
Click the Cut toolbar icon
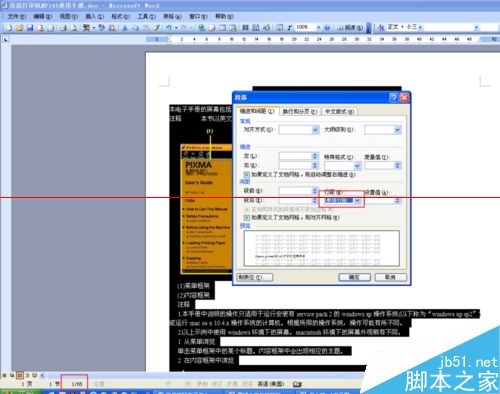(125, 28)
